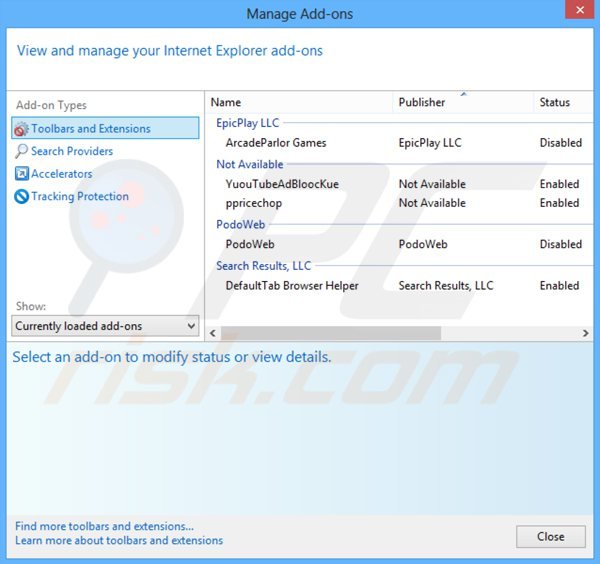Viewport: 600px width, 564px height.
Task: Click EpicPlay LLC publisher cell
Action: click(x=430, y=143)
